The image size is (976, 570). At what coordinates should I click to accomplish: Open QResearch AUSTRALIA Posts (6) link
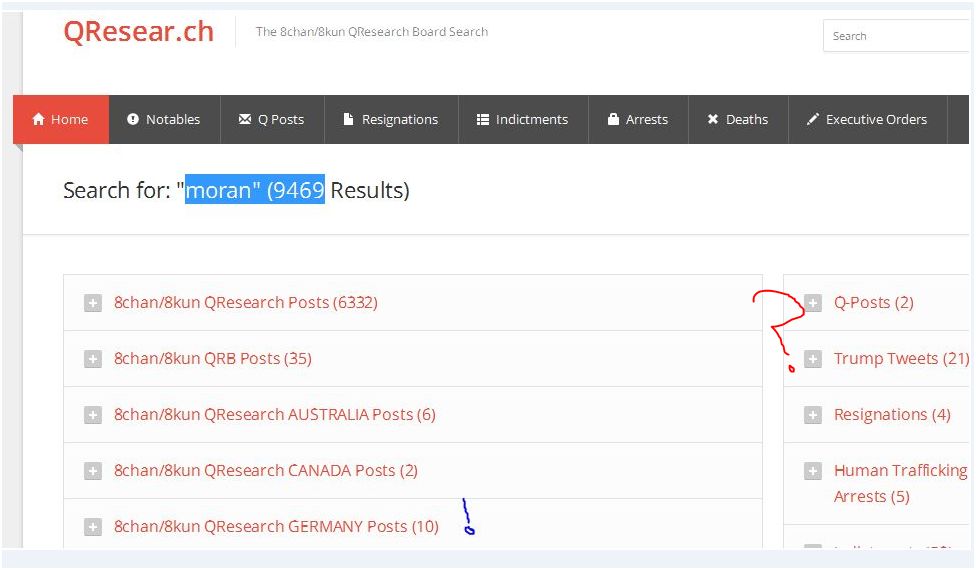274,414
